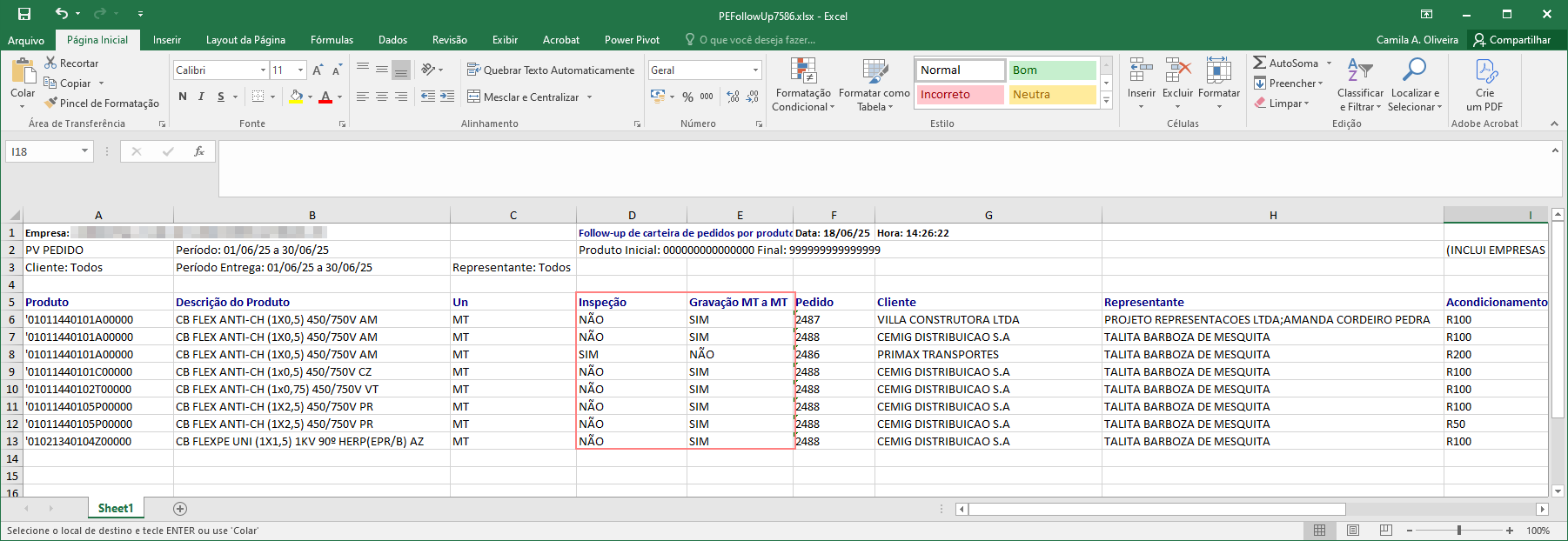Viewport: 1568px width, 541px height.
Task: Open Formatar como Tabela gallery
Action: [874, 84]
